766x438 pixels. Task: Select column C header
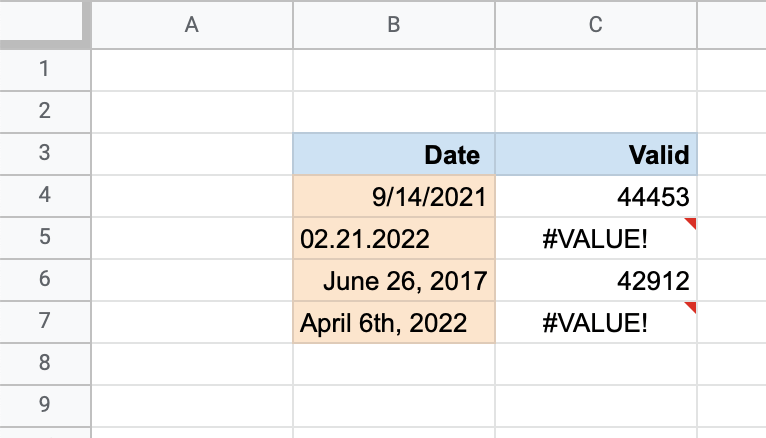[x=596, y=24]
